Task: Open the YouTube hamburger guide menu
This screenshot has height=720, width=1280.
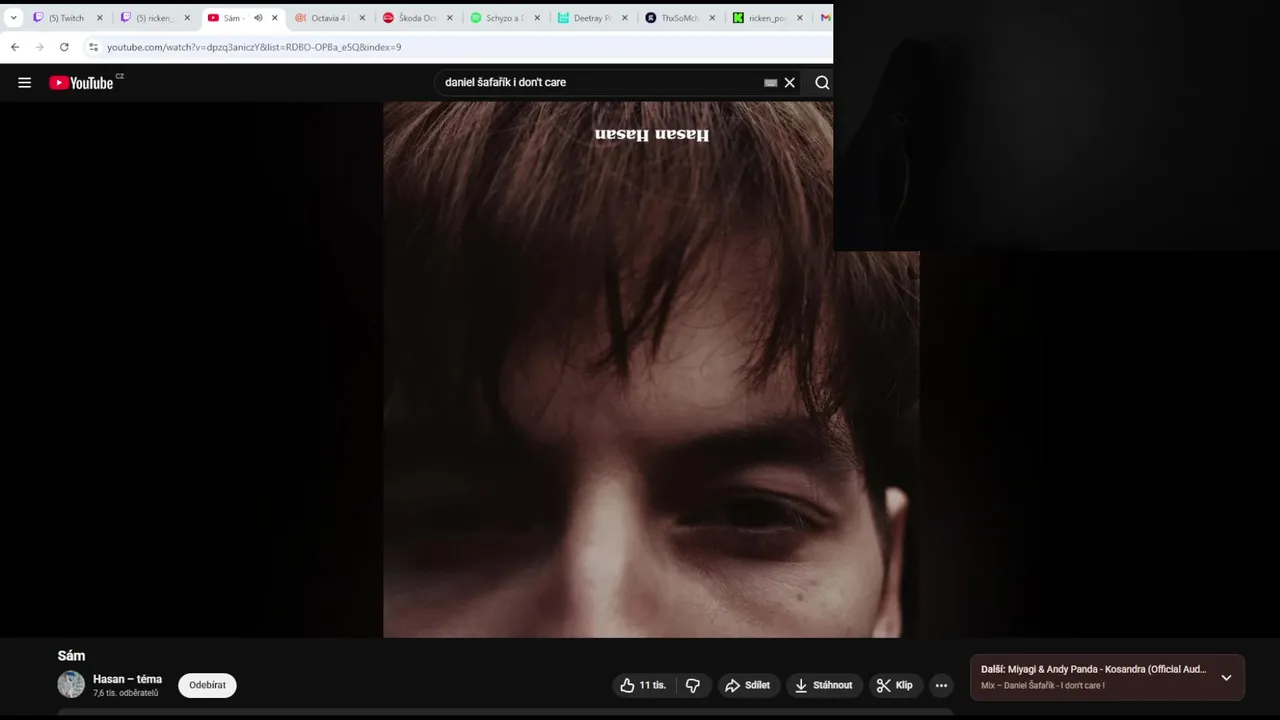Action: tap(25, 83)
